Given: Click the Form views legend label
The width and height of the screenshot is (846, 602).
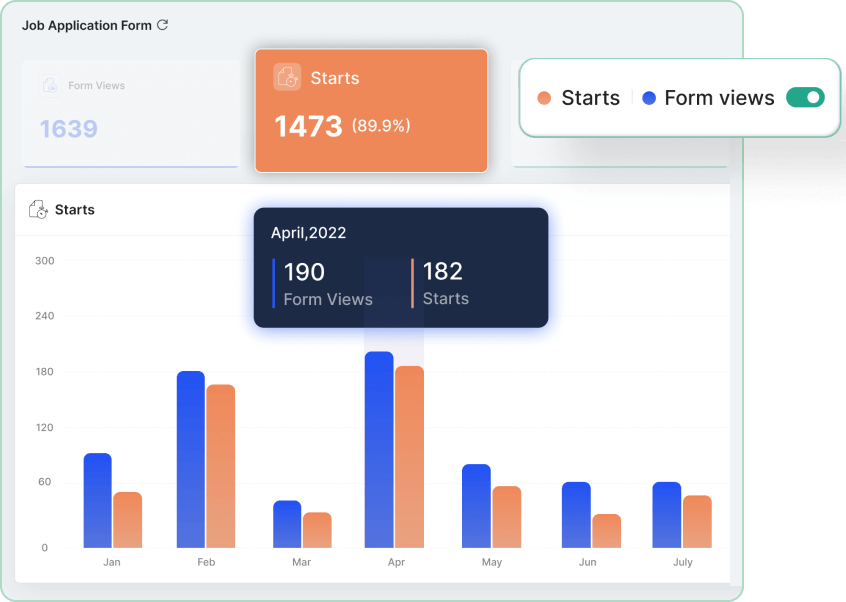Looking at the screenshot, I should [x=719, y=98].
